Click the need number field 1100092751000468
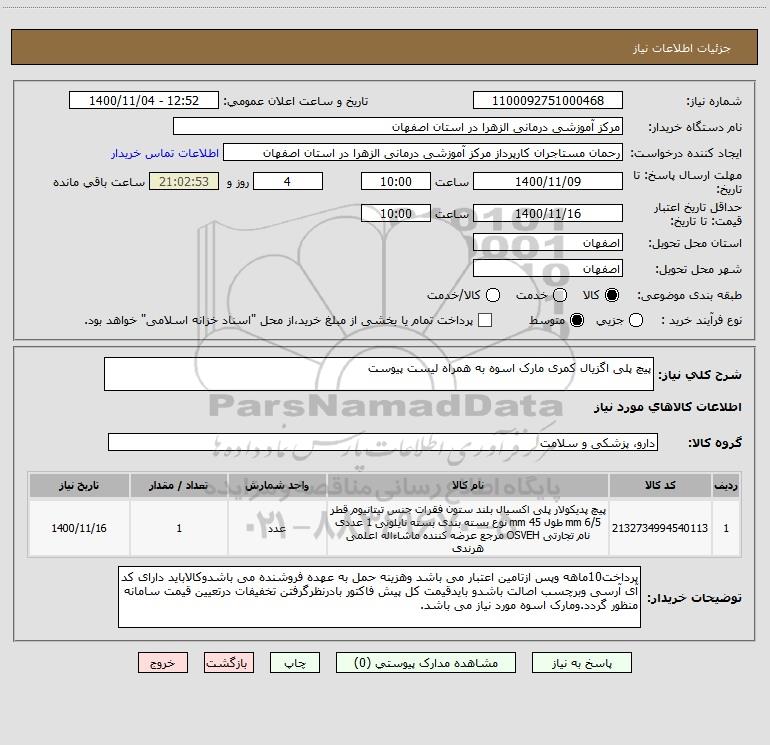770x745 pixels. tap(548, 101)
